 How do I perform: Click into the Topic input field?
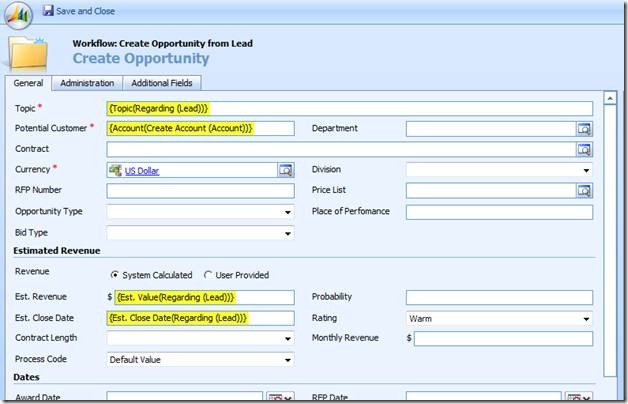[349, 108]
